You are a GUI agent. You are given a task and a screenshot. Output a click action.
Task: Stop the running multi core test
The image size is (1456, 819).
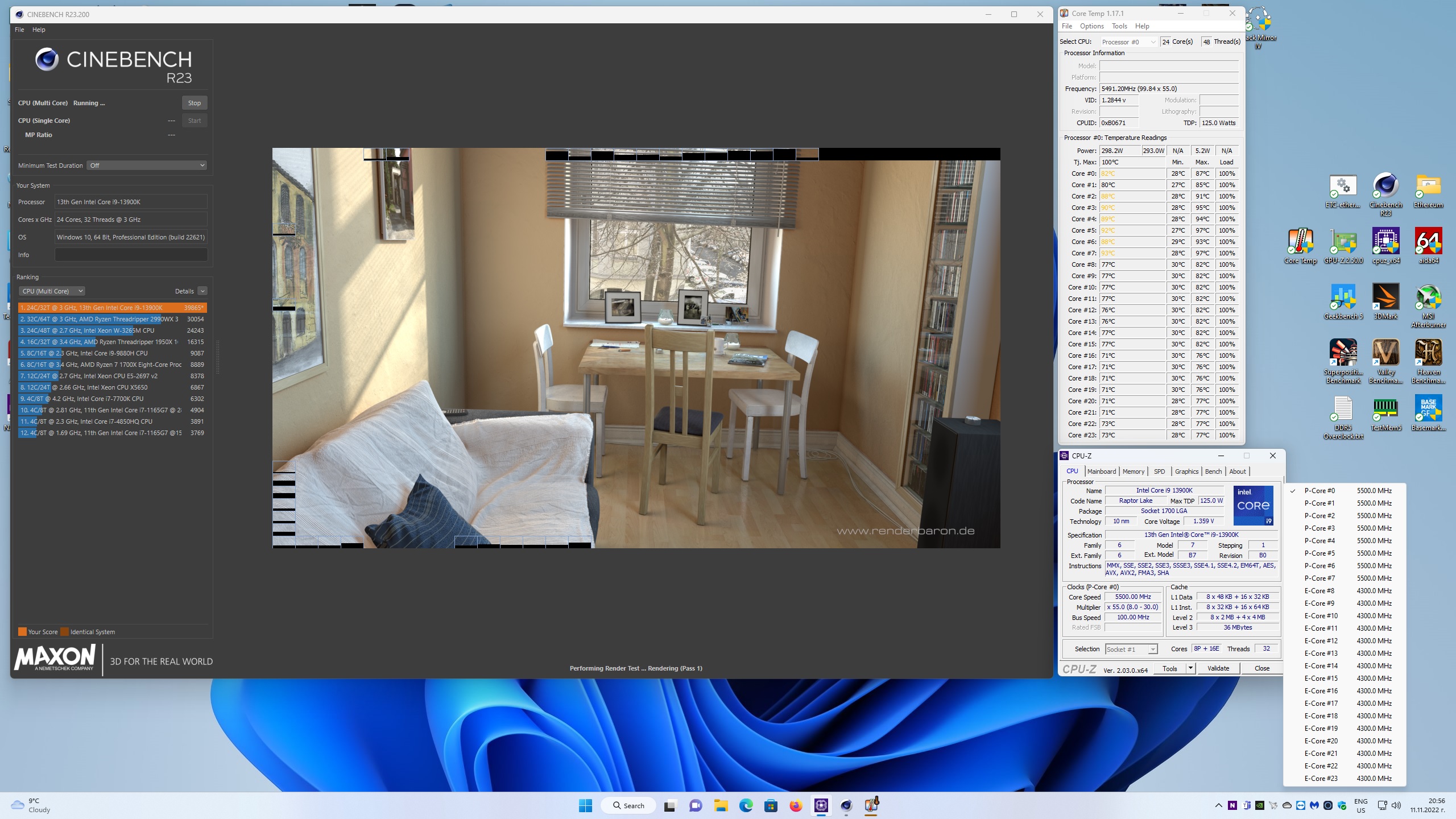point(194,103)
